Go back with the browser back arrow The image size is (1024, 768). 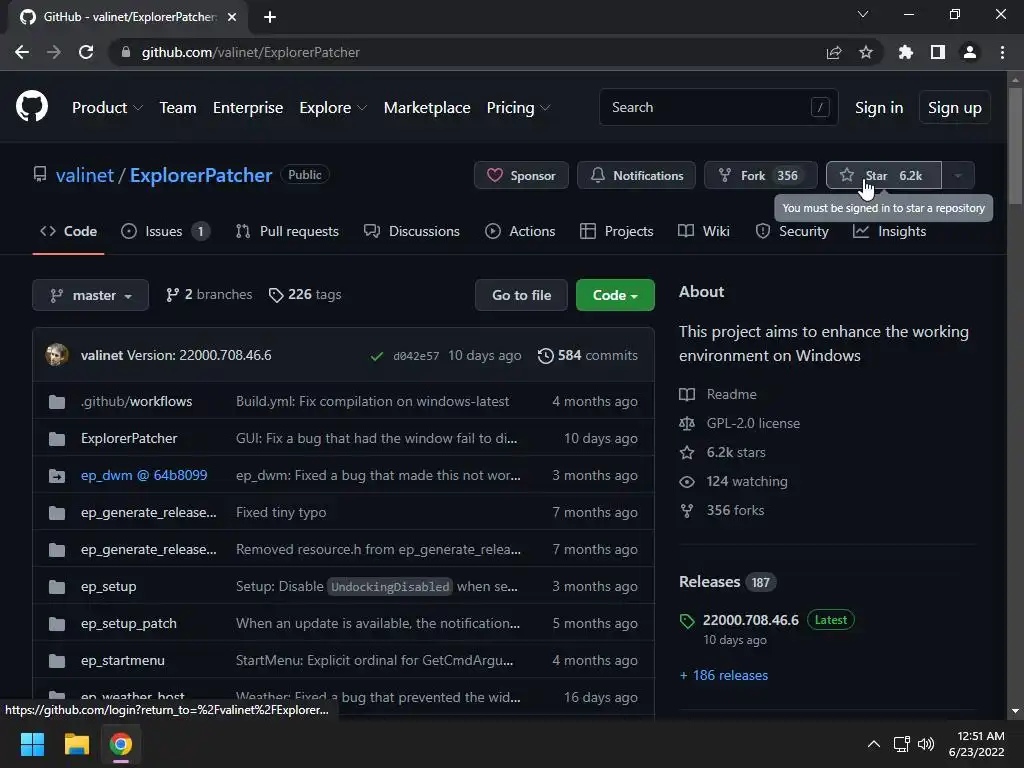22,52
